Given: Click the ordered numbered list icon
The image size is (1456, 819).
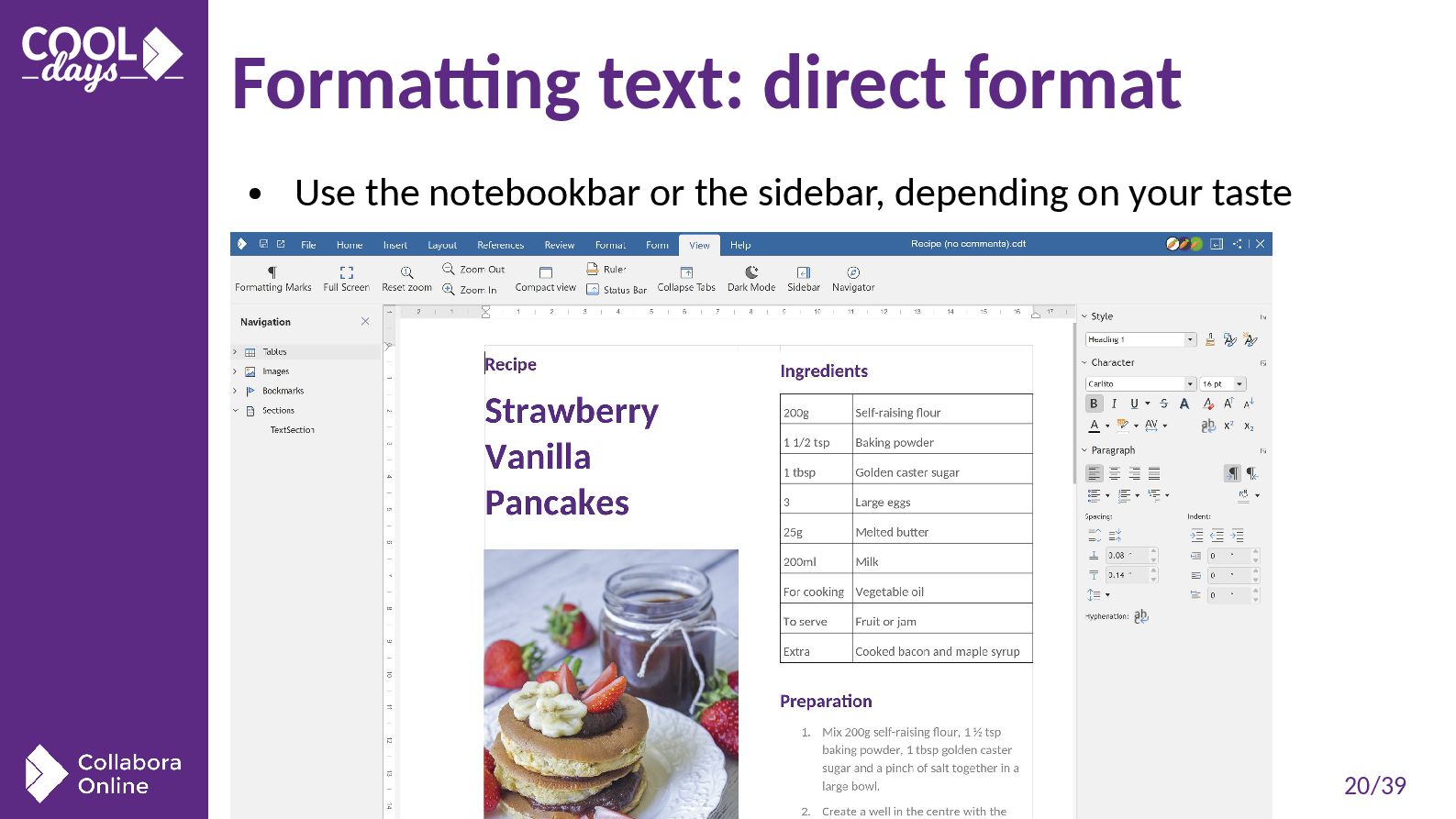Looking at the screenshot, I should tap(1124, 495).
